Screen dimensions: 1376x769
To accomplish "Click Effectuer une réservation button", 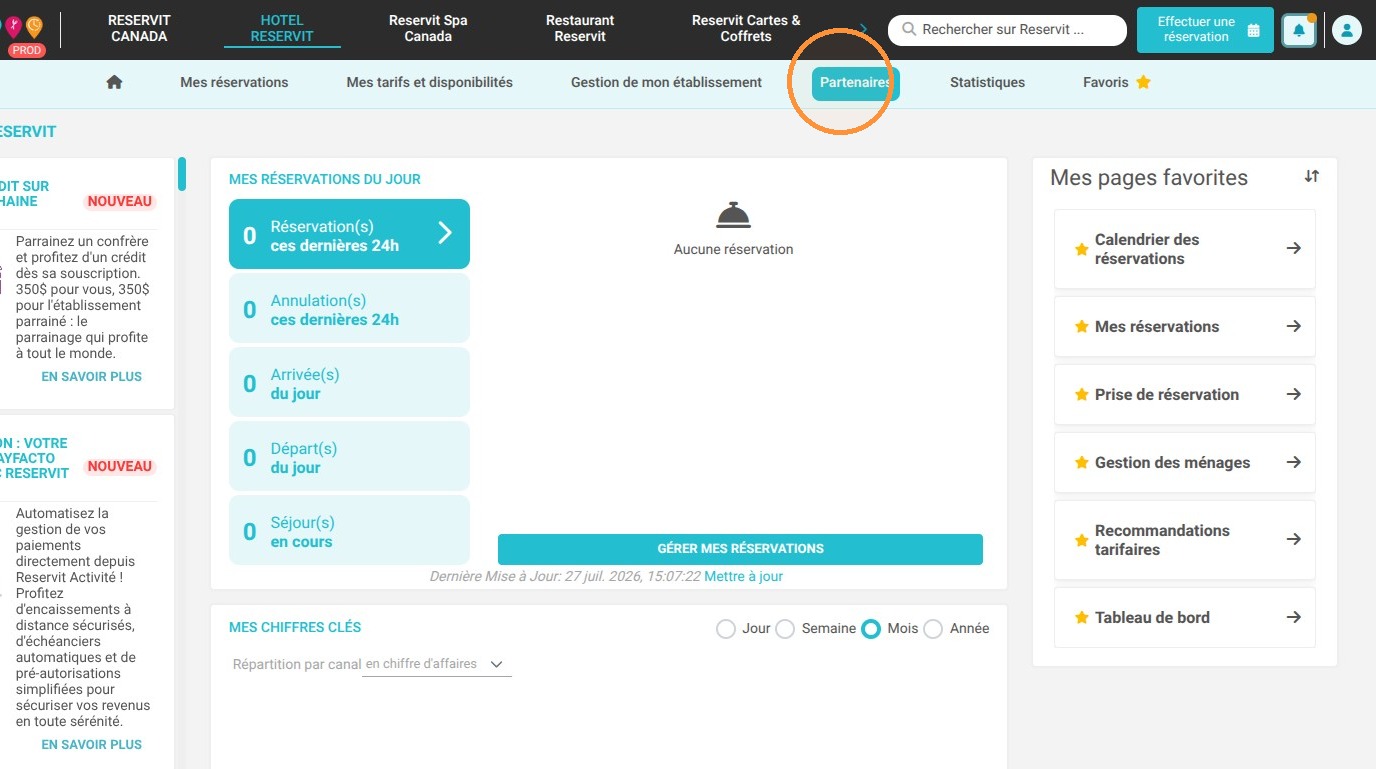I will pyautogui.click(x=1205, y=30).
